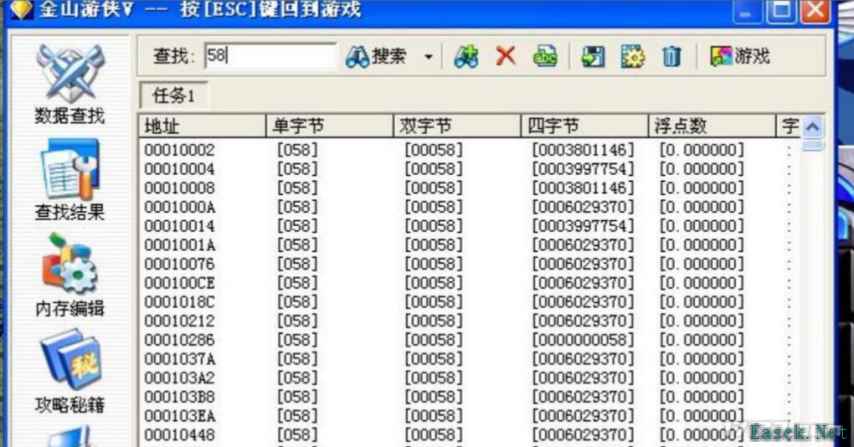Image resolution: width=854 pixels, height=447 pixels.
Task: Click the green save disk icon
Action: click(593, 56)
